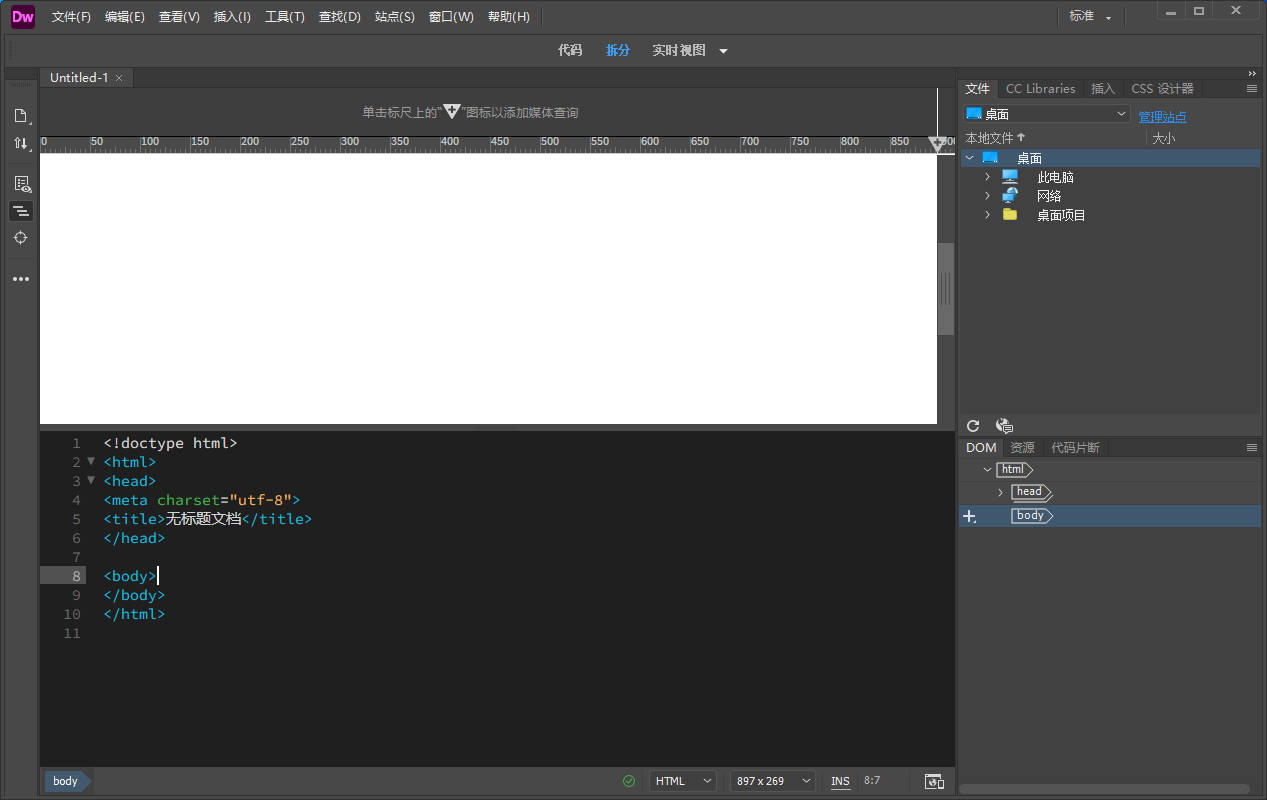Click the Live View options icon
Viewport: 1267px width, 800px height.
(20, 184)
